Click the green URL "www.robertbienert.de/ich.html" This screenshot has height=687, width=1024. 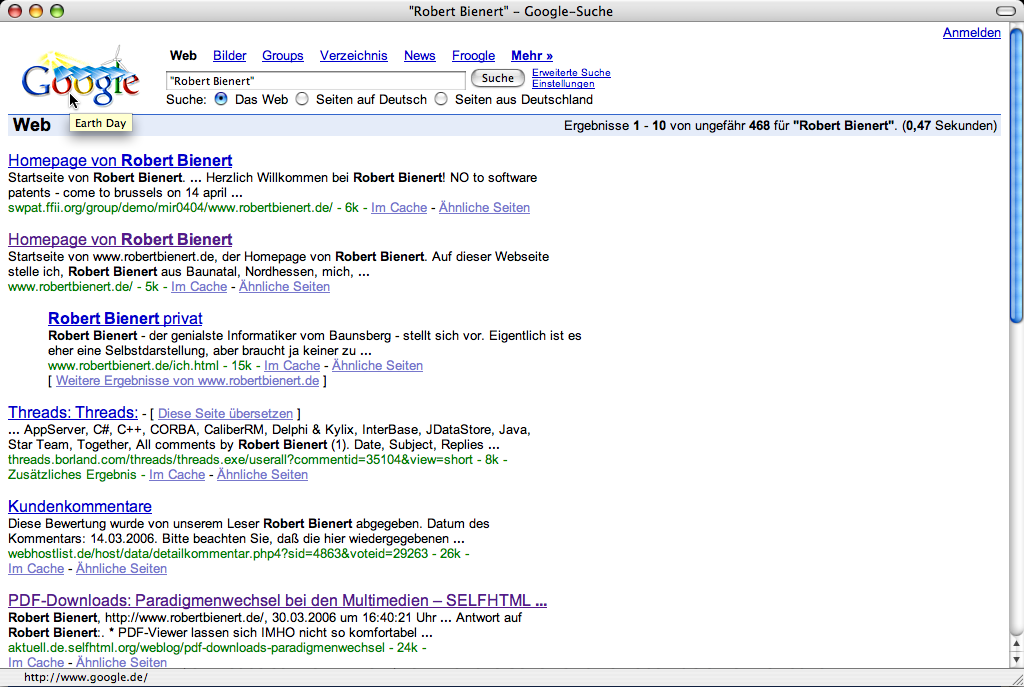134,366
